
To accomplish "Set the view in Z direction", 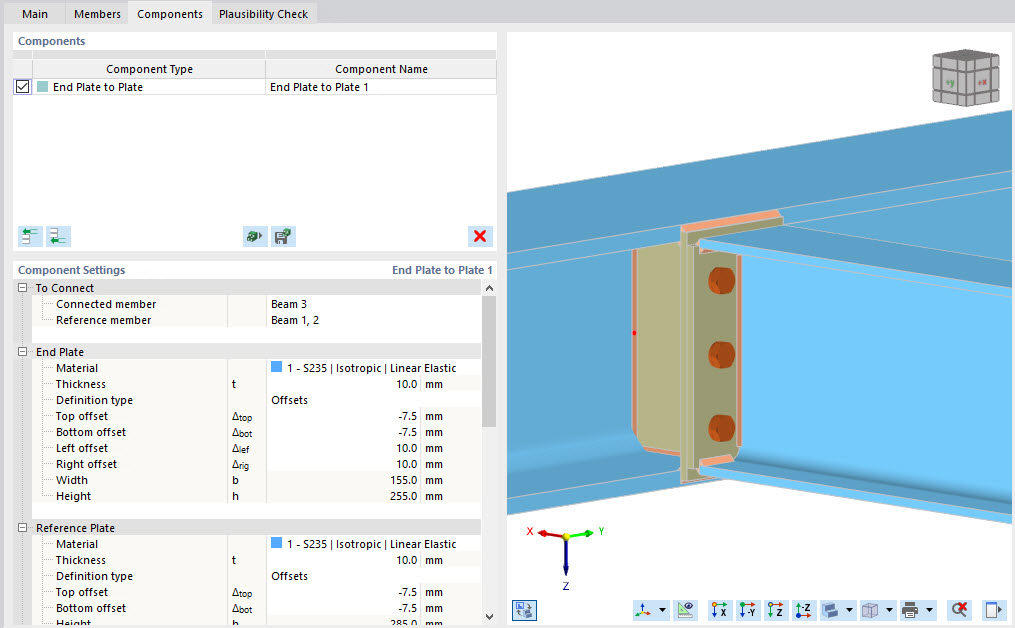I will pos(777,610).
